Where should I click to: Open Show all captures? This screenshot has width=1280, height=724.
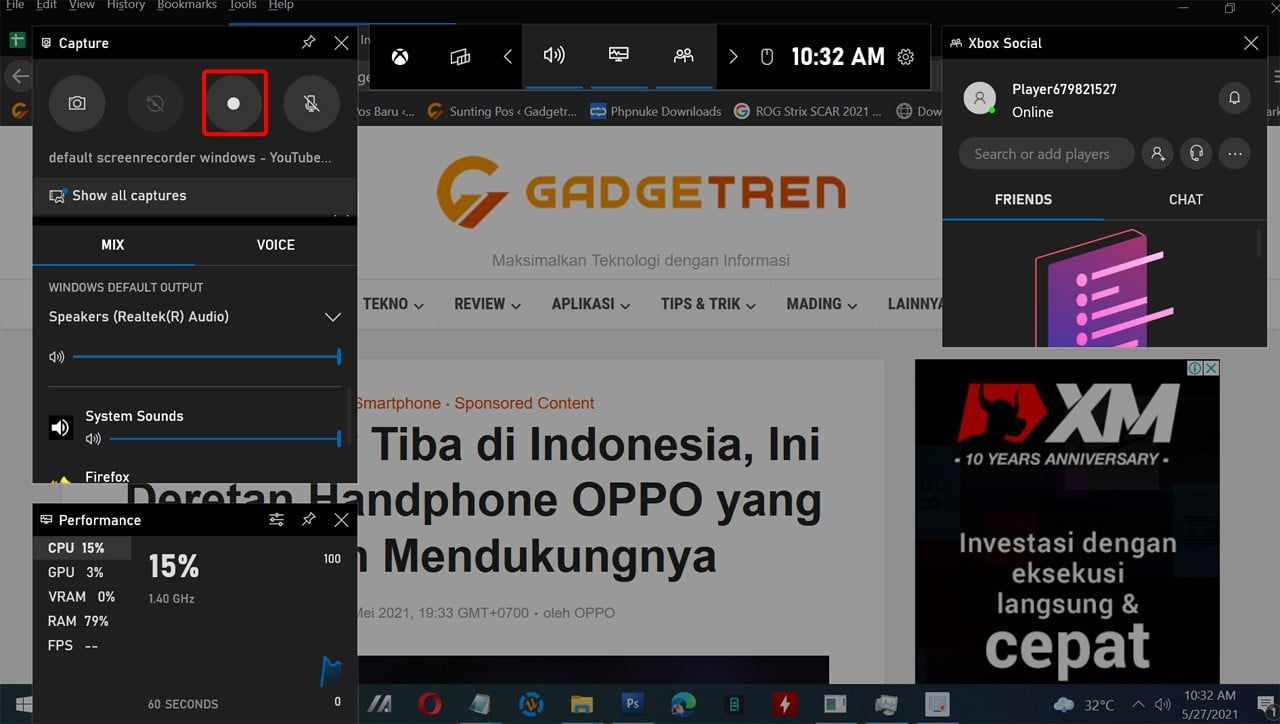(118, 195)
